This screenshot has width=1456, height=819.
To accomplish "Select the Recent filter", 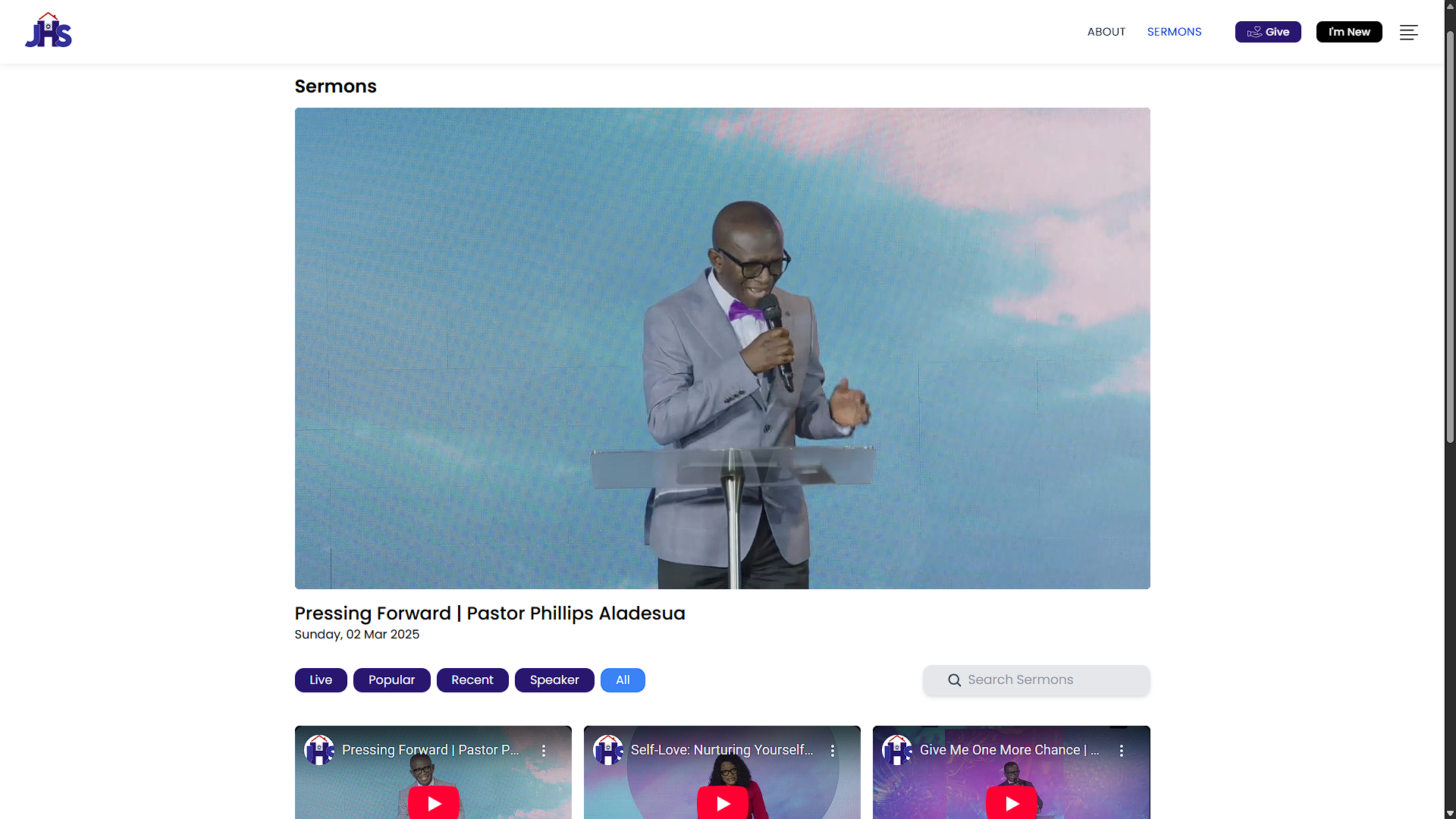I will pos(472,680).
